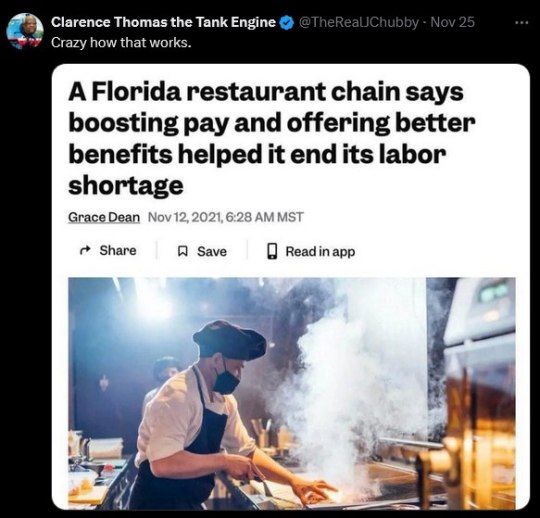
Task: Click the @TheRealJChubby handle
Action: [359, 22]
